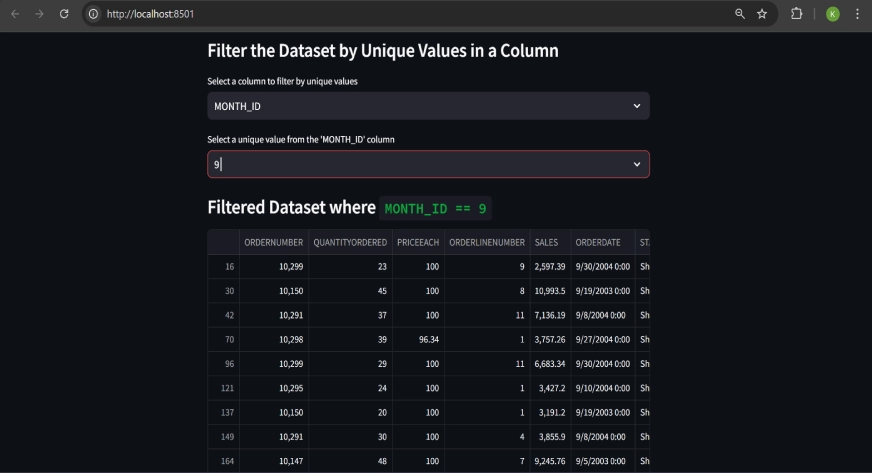Sort by SALES column header
Viewport: 872px width, 473px height.
click(550, 242)
